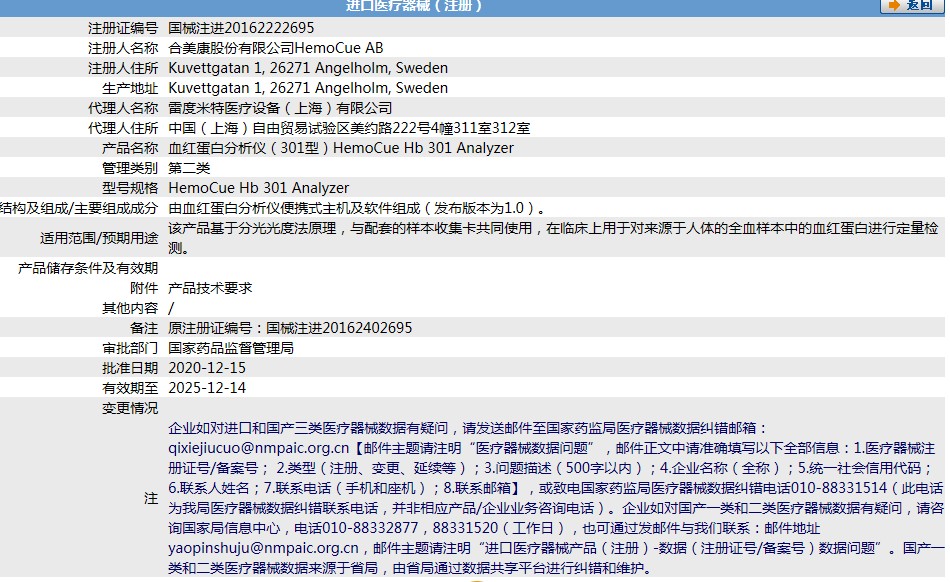Click the 返回 back button
The image size is (950, 582).
[911, 5]
